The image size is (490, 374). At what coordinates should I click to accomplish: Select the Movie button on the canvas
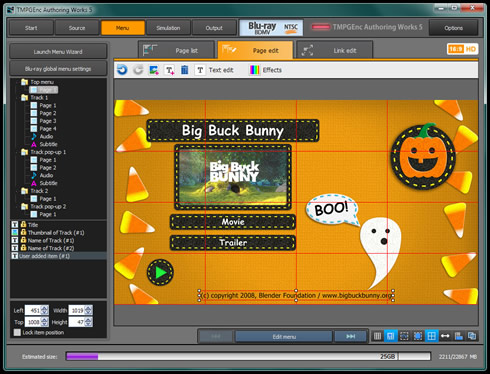[233, 222]
